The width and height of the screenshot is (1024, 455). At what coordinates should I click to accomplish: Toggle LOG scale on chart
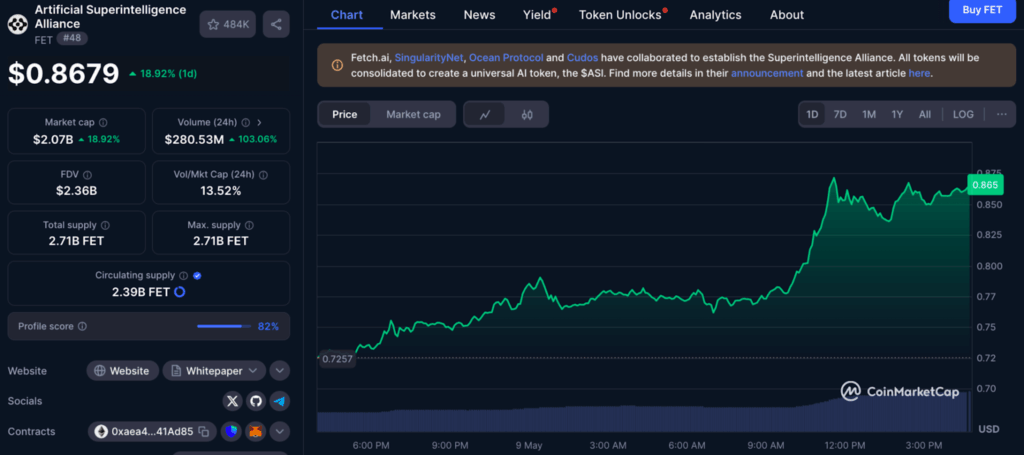[x=963, y=114]
